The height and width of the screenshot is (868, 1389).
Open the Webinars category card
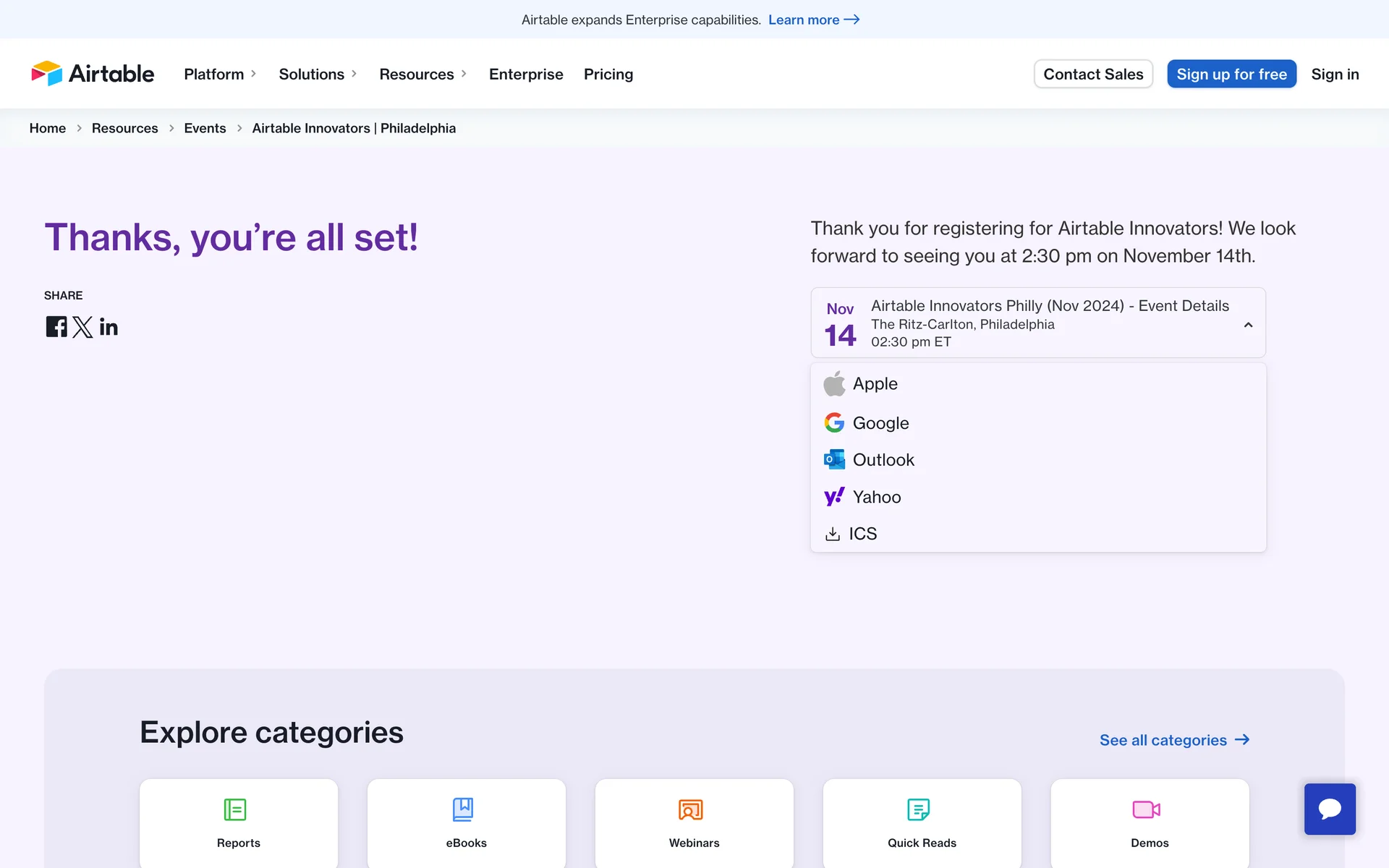[x=694, y=823]
